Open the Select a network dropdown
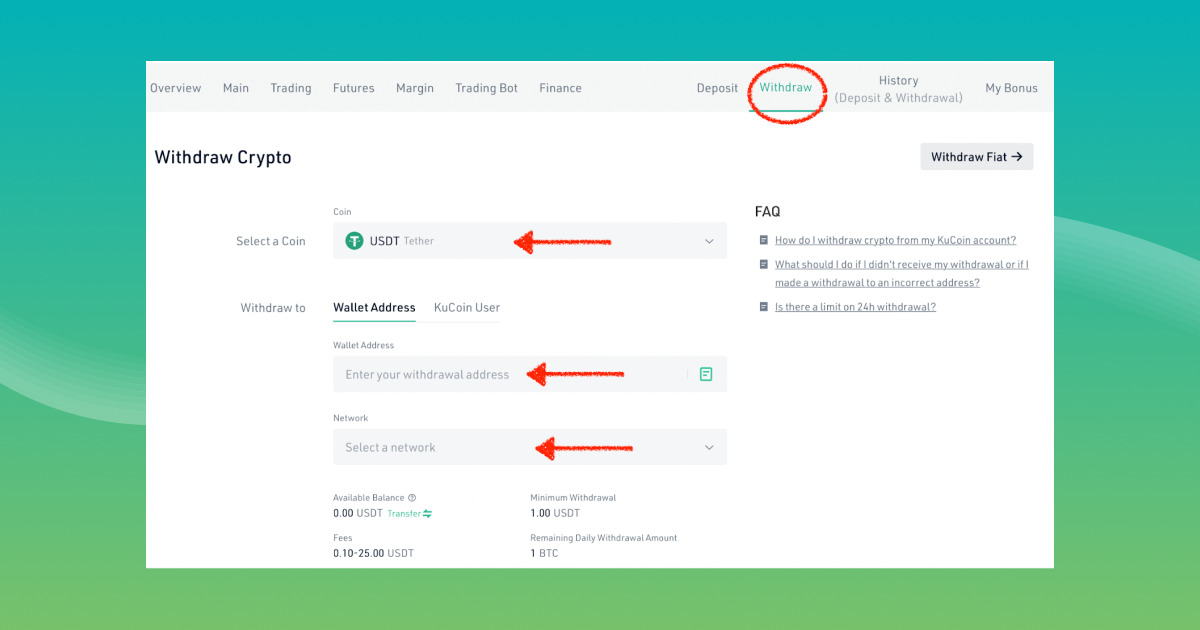 [x=709, y=448]
